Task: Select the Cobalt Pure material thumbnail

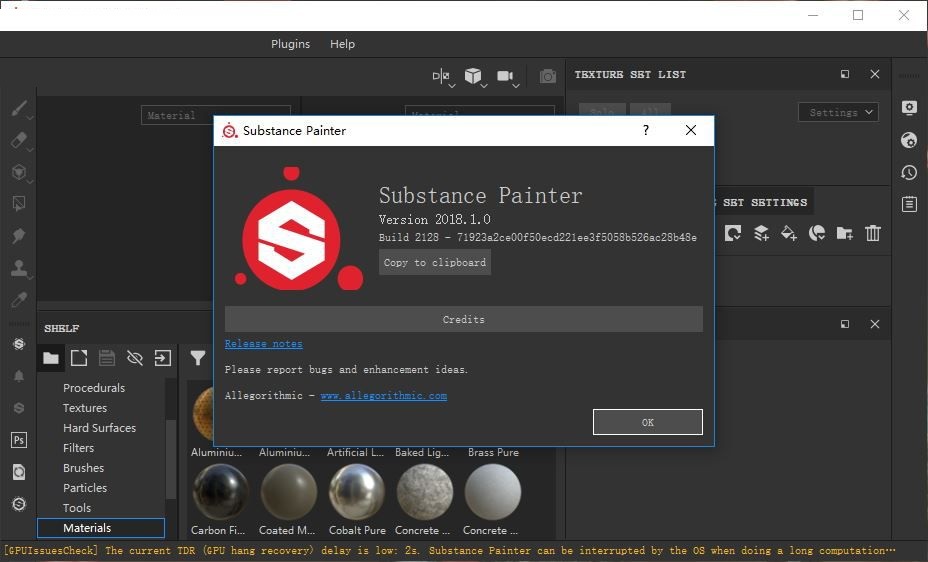Action: (x=356, y=492)
